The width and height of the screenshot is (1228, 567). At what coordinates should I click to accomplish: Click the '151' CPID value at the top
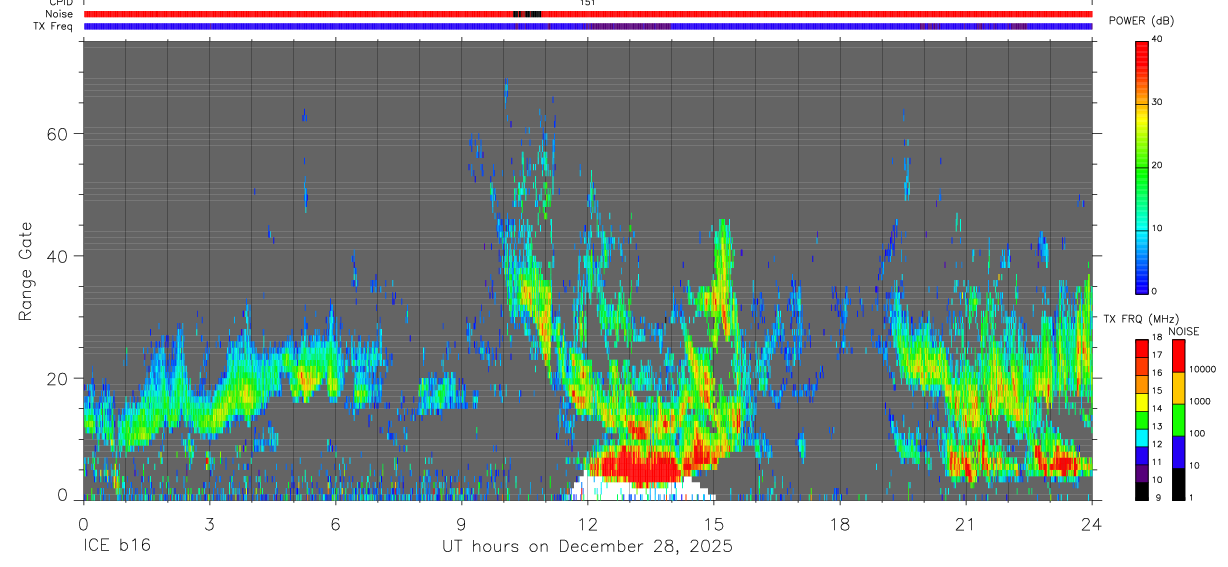pos(588,3)
